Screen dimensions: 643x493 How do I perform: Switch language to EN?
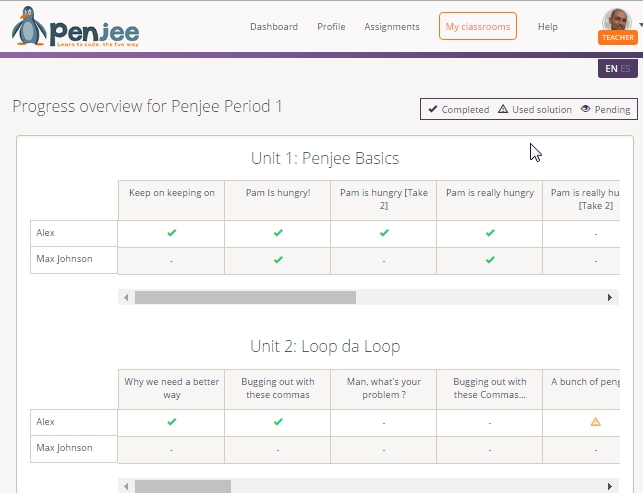coord(611,68)
